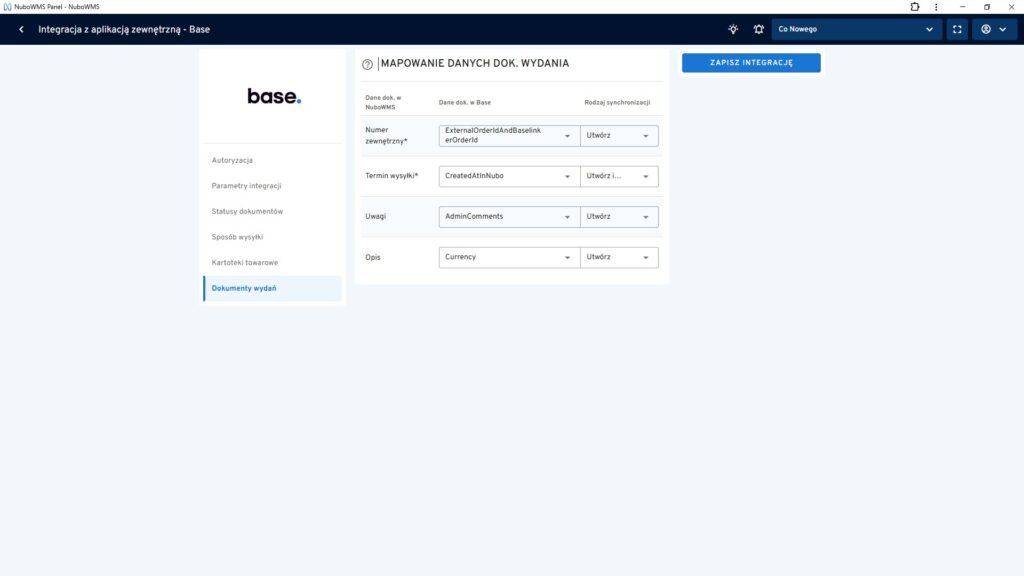This screenshot has height=576, width=1024.
Task: Click the Base logo
Action: 273,96
